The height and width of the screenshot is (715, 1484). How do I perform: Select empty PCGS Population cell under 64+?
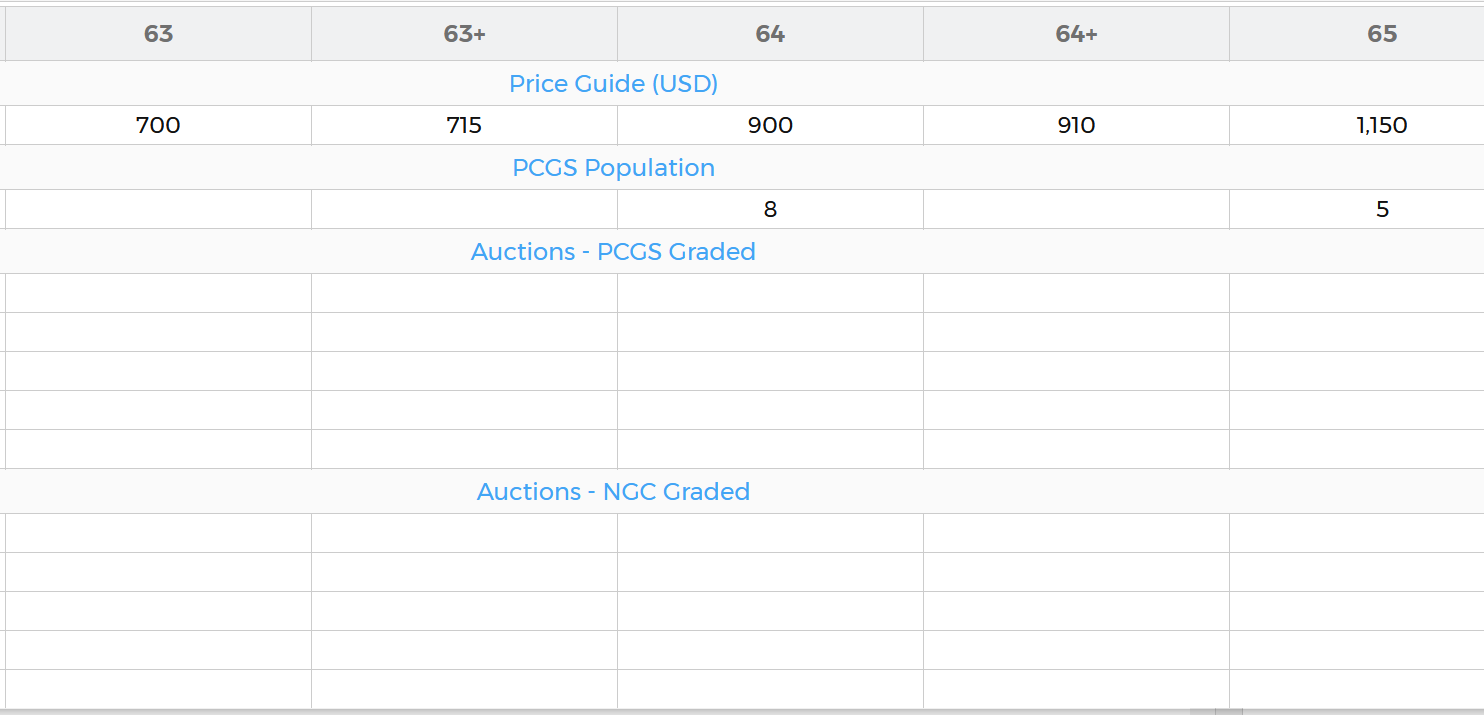[1076, 209]
